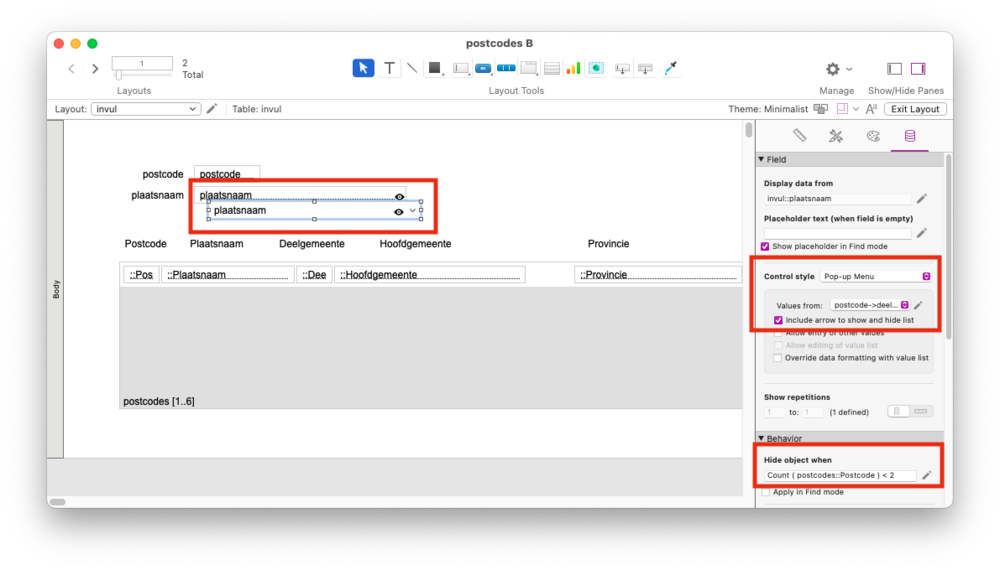Image resolution: width=1000 pixels, height=570 pixels.
Task: Select the Portal tool in toolbar
Action: click(551, 68)
